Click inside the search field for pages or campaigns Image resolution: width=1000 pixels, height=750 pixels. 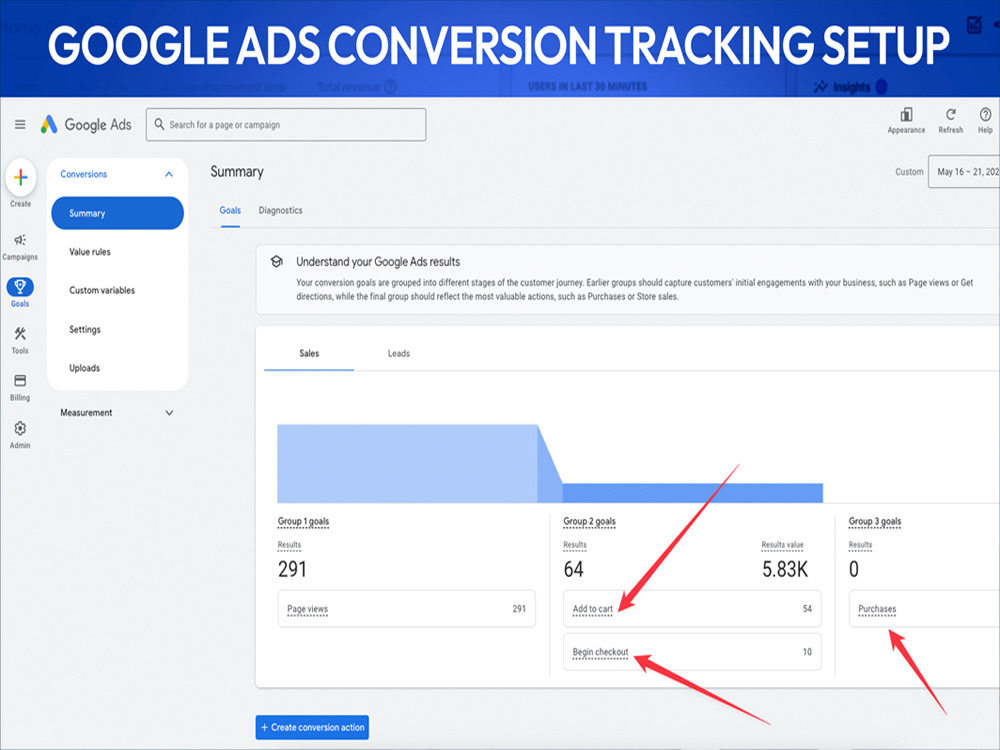coord(285,124)
